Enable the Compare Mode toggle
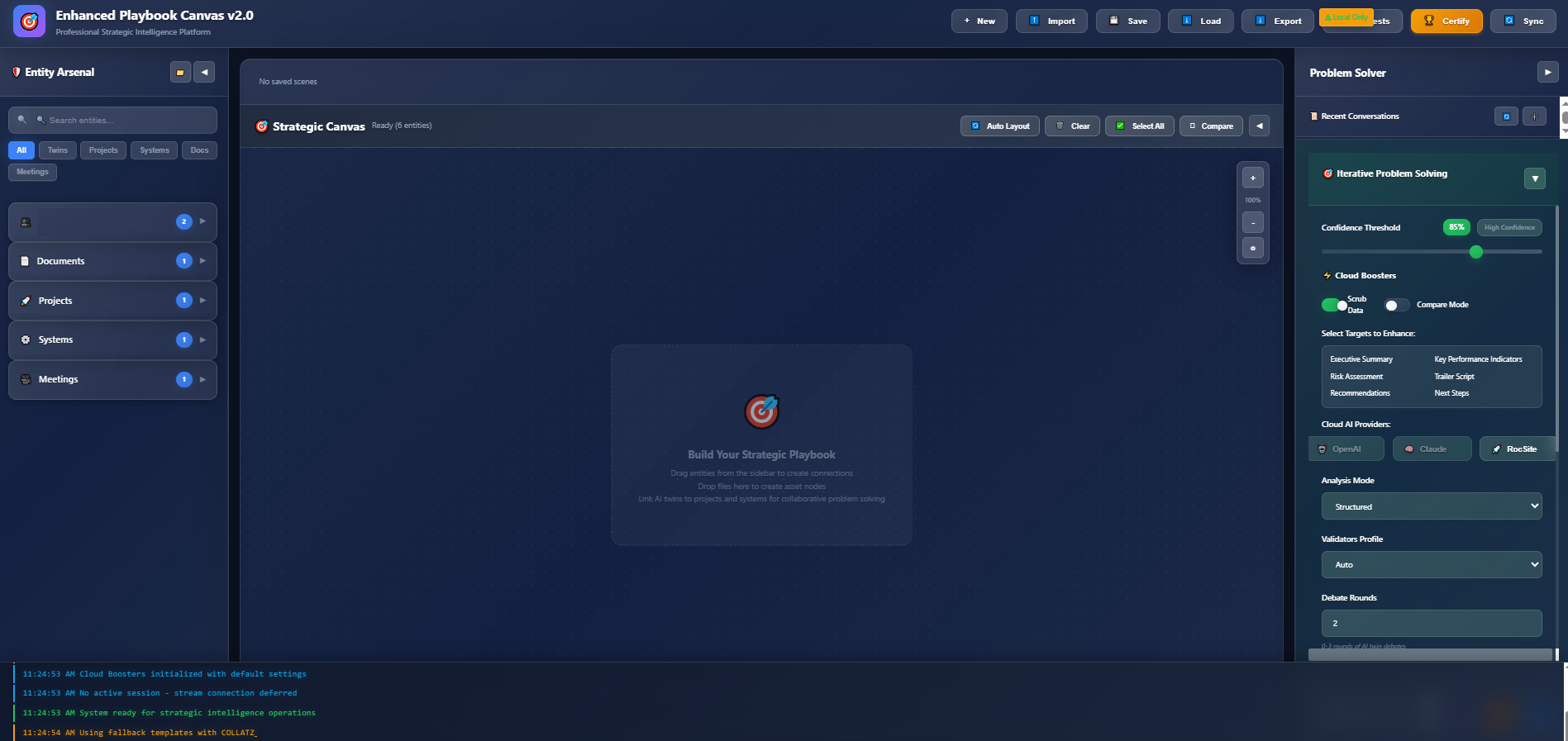Image resolution: width=1568 pixels, height=741 pixels. [1397, 306]
